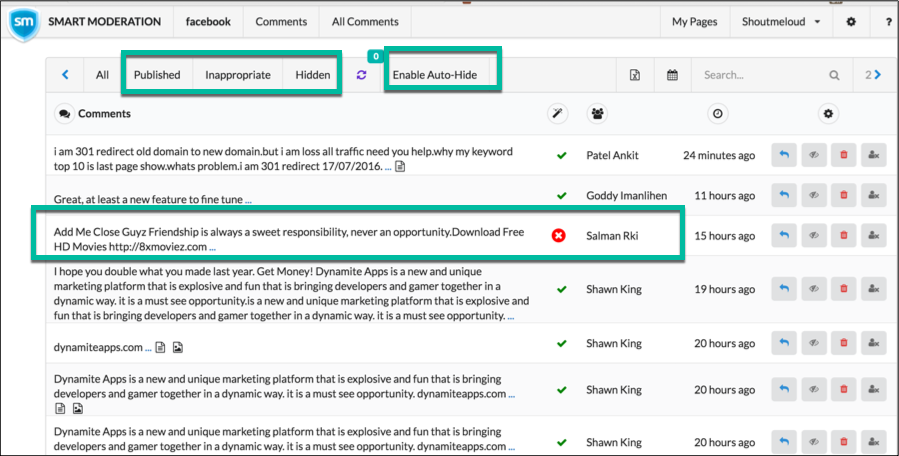Ban user Goddy Imanlihen via user-x icon

873,195
